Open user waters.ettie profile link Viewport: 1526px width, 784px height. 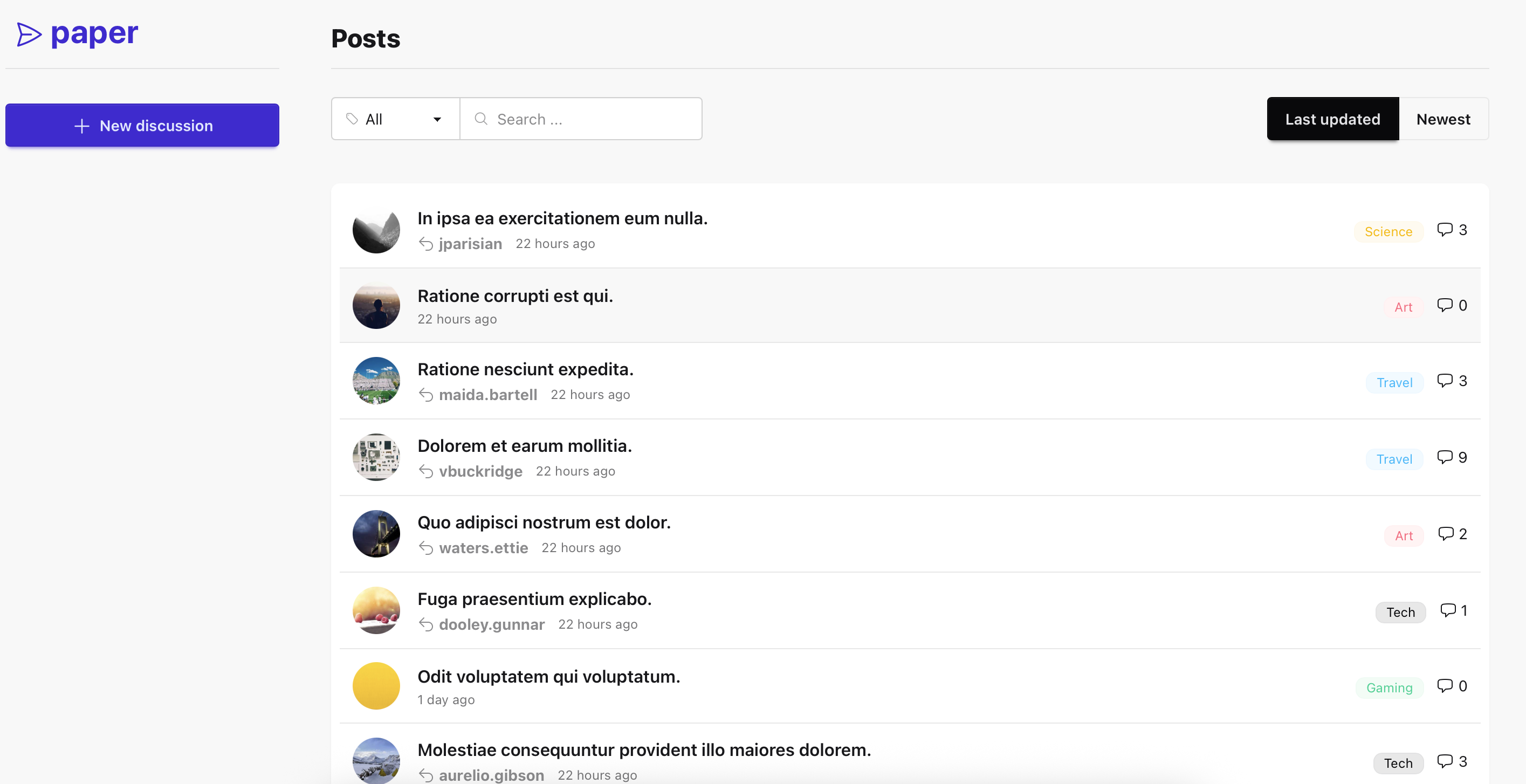tap(483, 547)
